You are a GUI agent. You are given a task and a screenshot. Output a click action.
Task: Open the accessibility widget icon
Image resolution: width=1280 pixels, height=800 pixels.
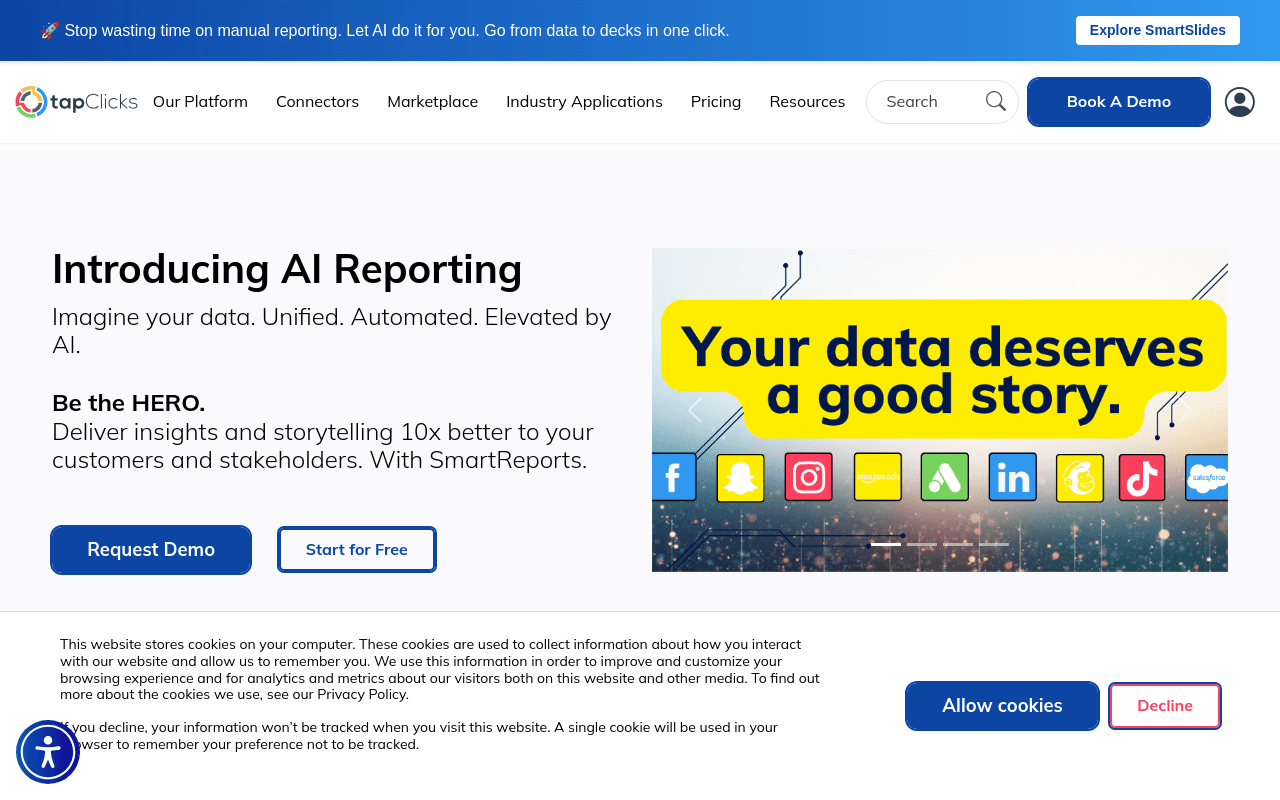click(48, 752)
